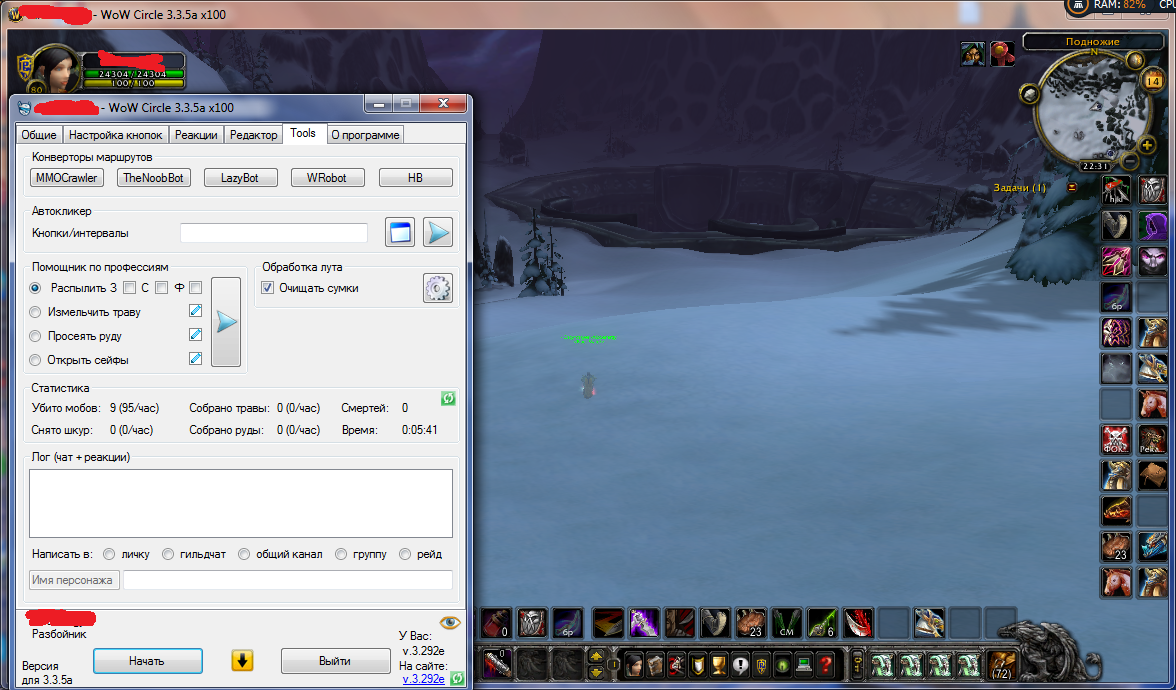Zoom in the minimap with plus button

point(1147,145)
